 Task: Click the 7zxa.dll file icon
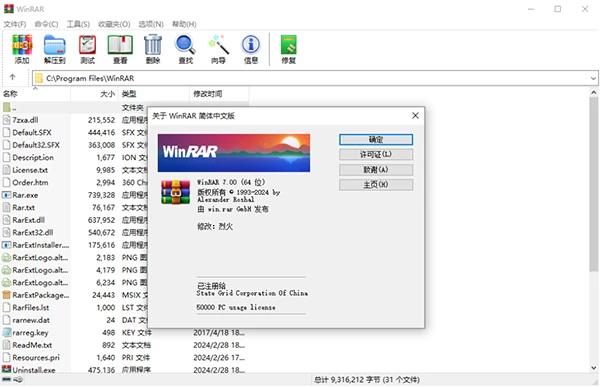coord(7,120)
